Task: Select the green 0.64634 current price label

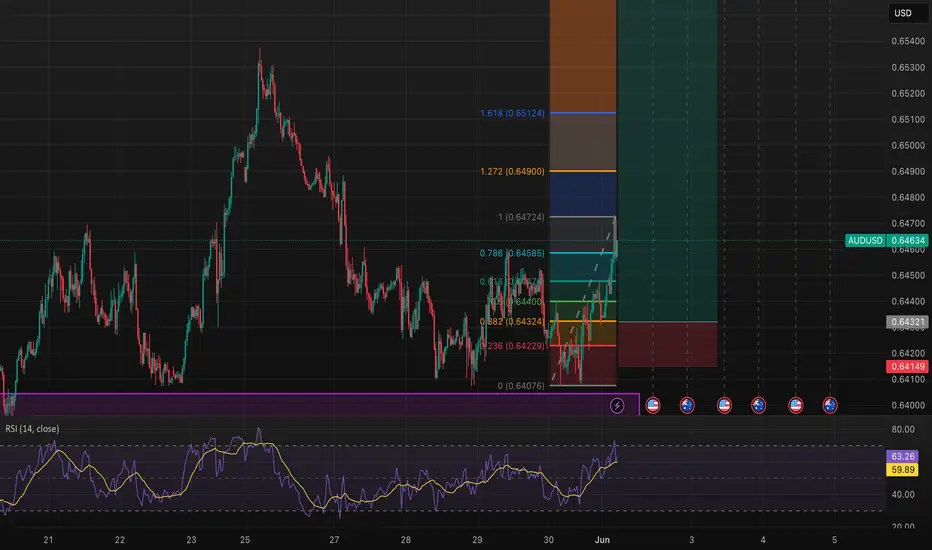Action: point(907,241)
